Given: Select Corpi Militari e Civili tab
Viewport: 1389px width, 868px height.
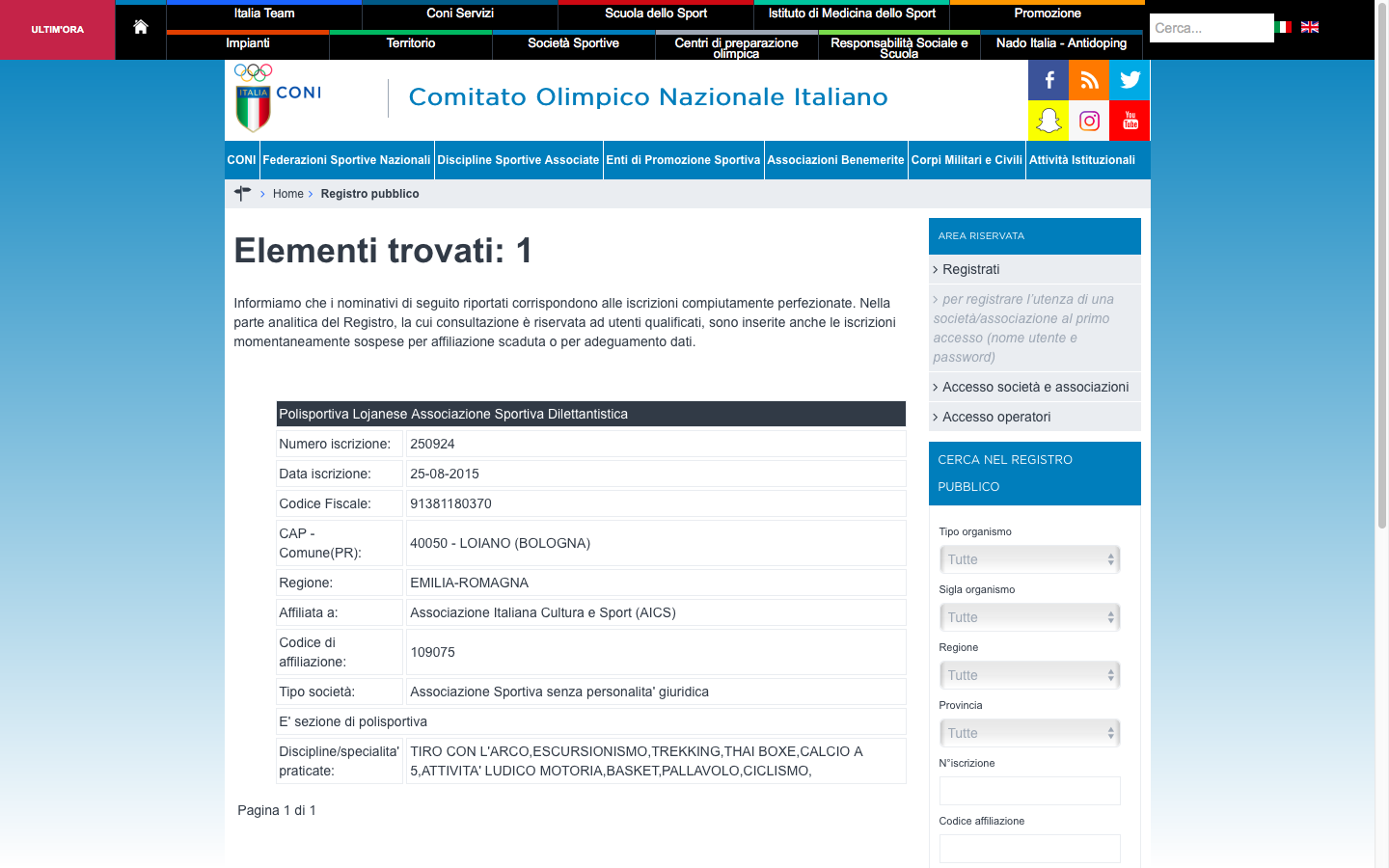Looking at the screenshot, I should click(967, 160).
